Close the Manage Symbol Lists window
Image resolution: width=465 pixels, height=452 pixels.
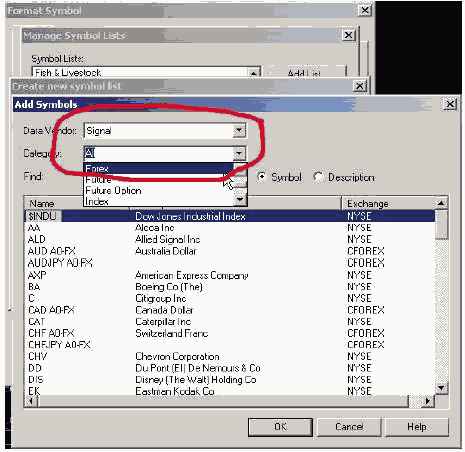(348, 35)
